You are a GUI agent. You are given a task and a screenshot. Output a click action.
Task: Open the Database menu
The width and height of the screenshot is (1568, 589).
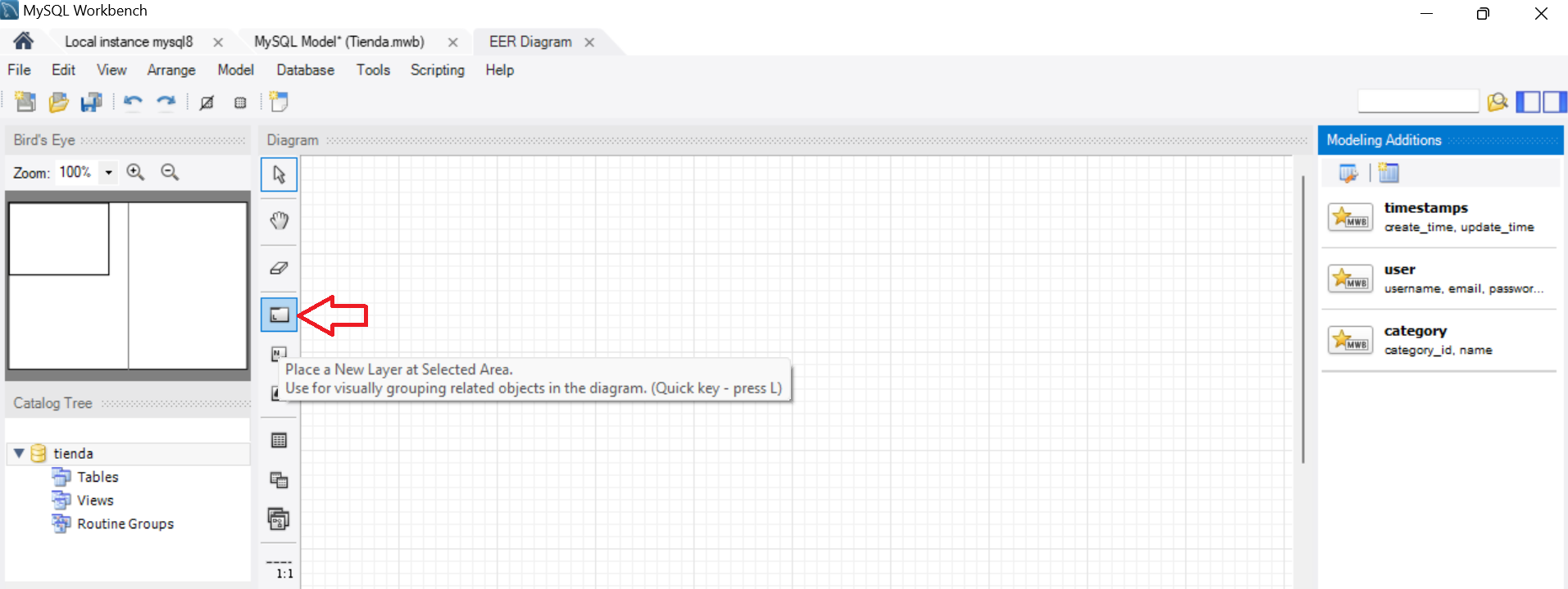pos(305,70)
